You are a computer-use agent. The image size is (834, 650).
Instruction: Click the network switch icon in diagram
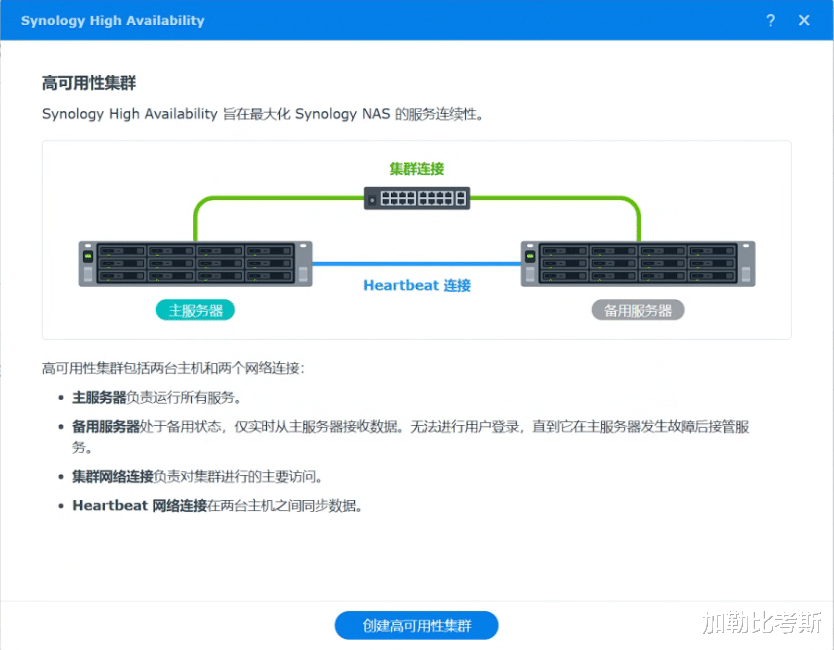tap(416, 198)
